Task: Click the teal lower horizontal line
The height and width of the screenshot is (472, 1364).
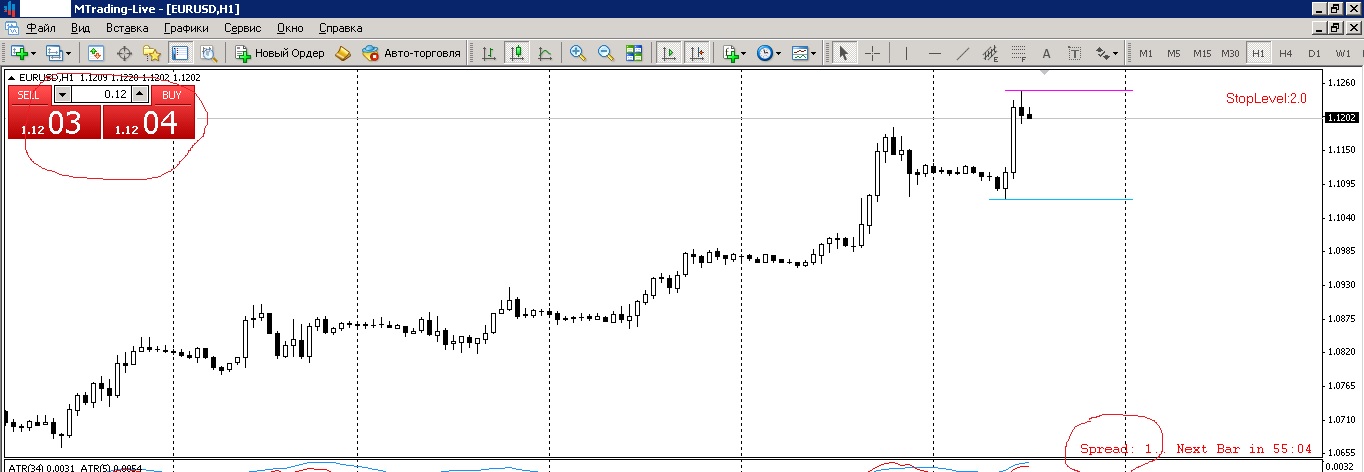Action: coord(1061,199)
